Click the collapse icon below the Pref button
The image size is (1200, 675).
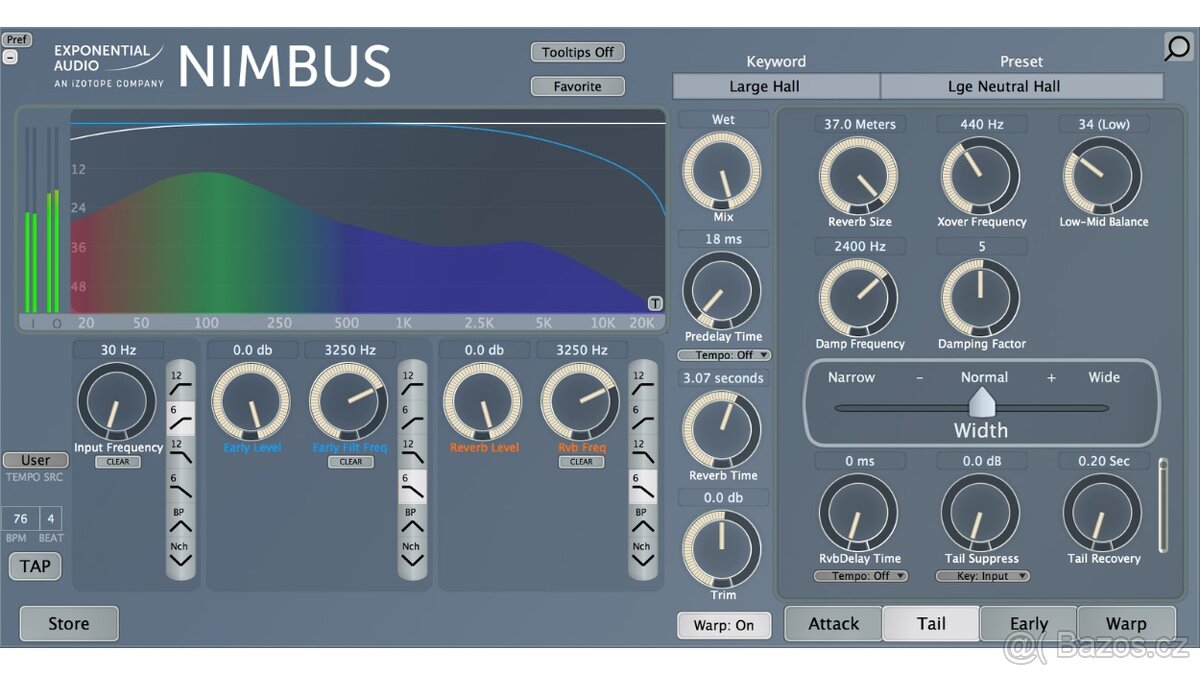[13, 56]
